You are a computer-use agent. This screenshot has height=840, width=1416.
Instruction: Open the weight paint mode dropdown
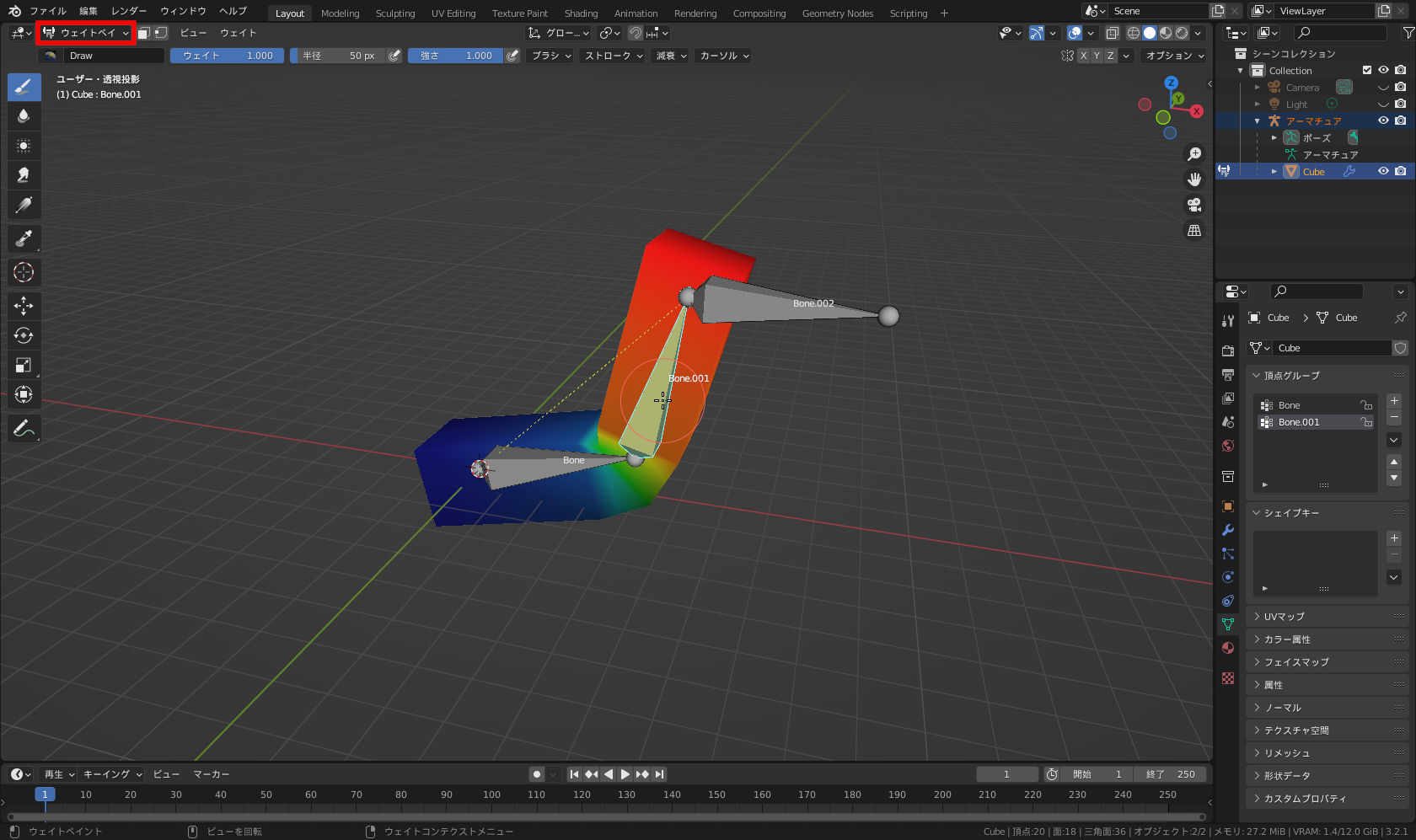pos(87,33)
